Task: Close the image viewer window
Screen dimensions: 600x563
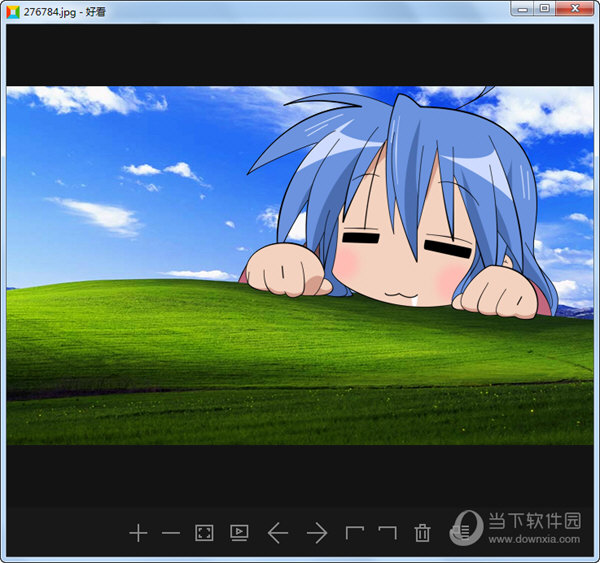Action: click(575, 9)
